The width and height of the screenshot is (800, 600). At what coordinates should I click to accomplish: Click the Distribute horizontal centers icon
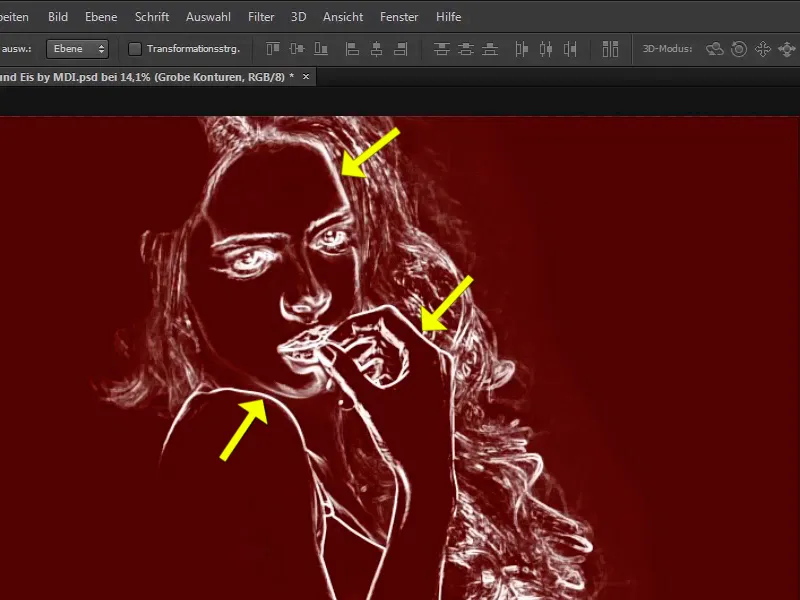click(x=546, y=49)
